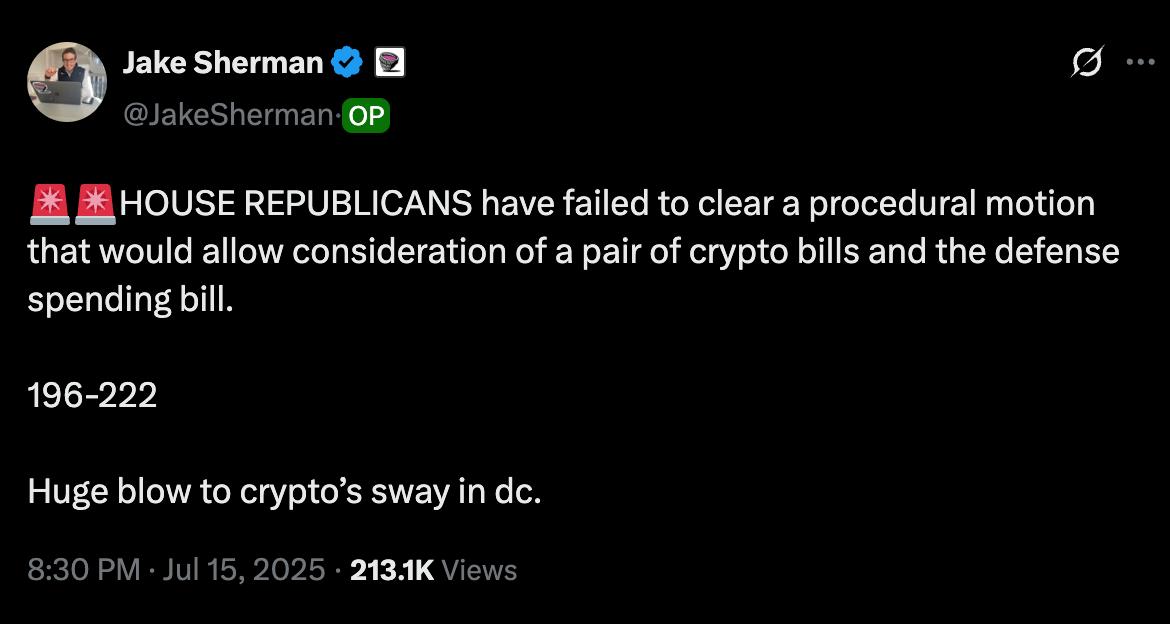Open the three-dot more options menu
The image size is (1170, 624).
pos(1139,63)
